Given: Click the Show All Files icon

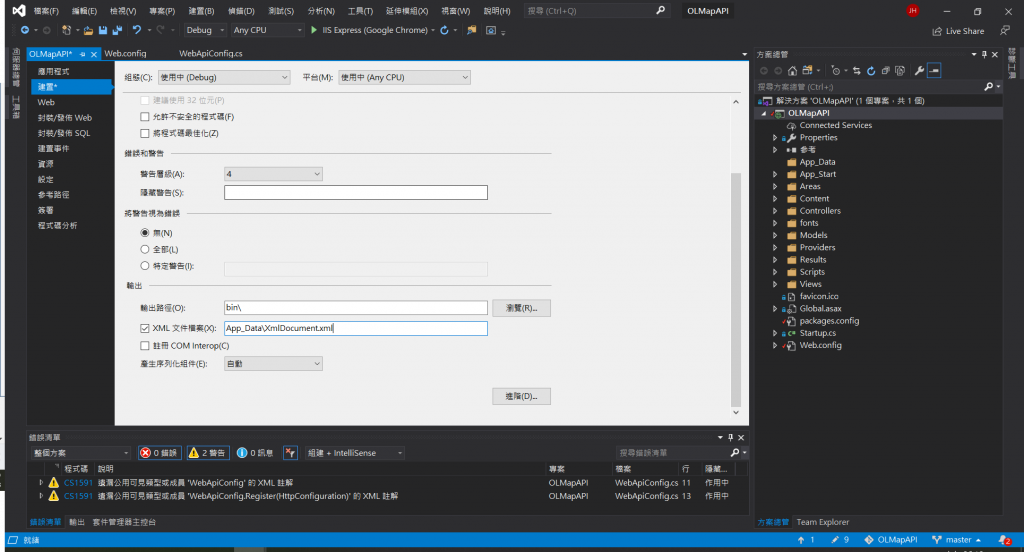Looking at the screenshot, I should point(900,71).
